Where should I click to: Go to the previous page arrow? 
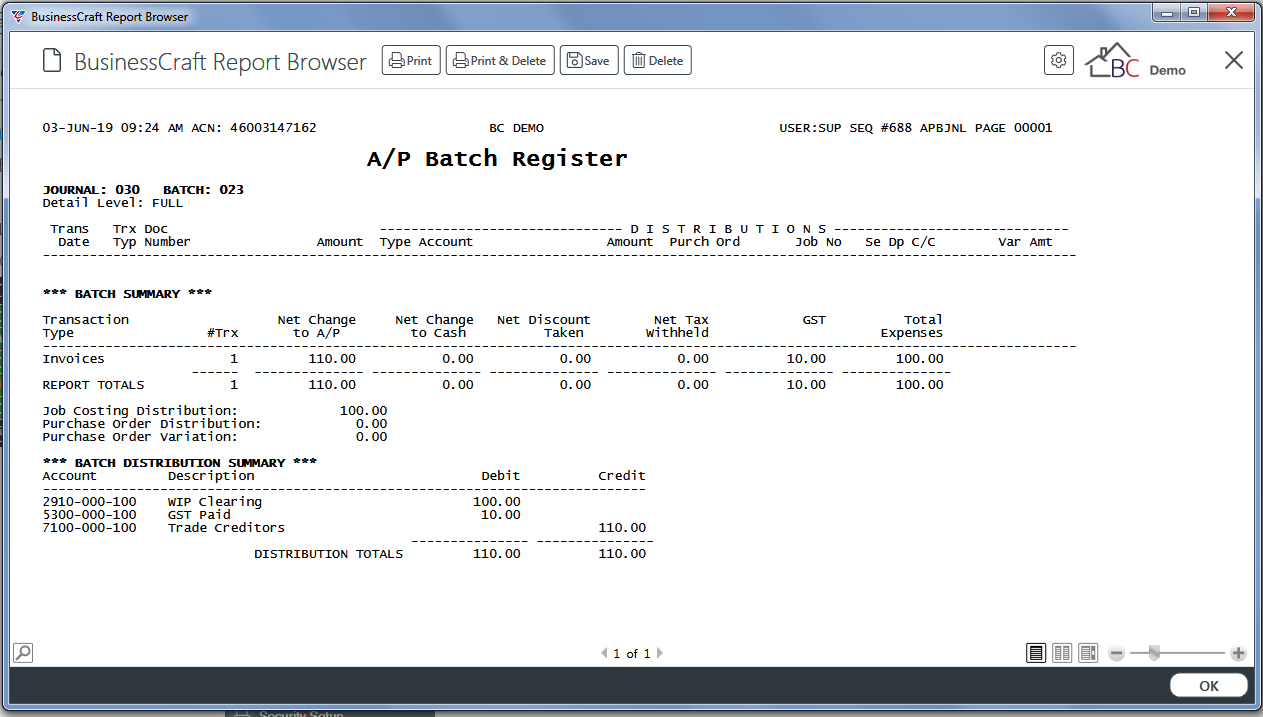click(x=604, y=654)
